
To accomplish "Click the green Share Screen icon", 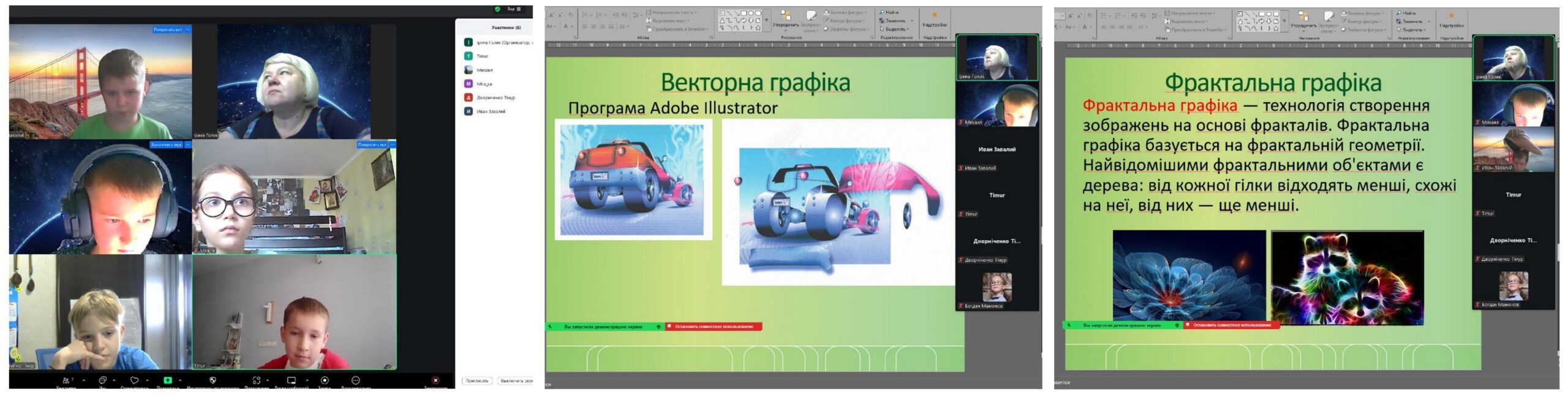I will (167, 381).
